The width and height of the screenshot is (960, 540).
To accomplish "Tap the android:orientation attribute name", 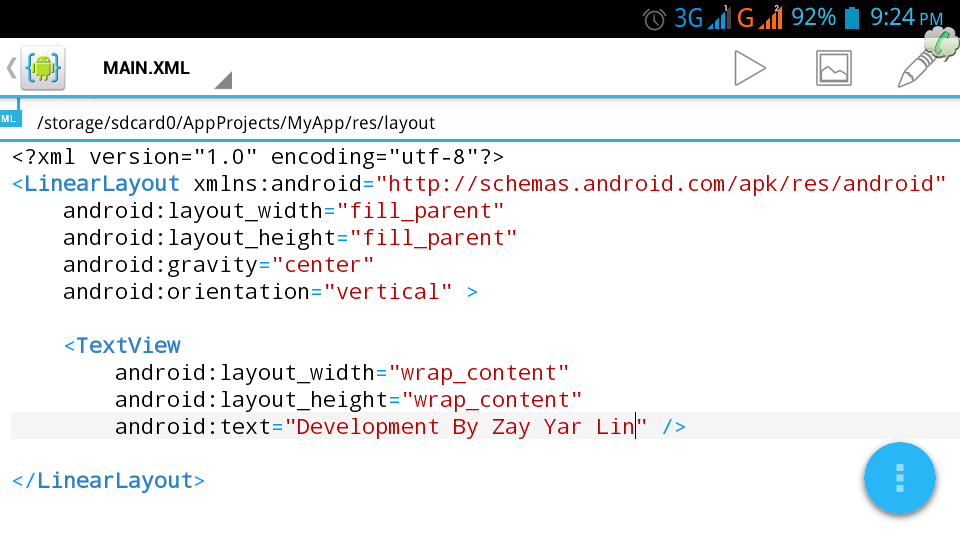I will (x=186, y=292).
